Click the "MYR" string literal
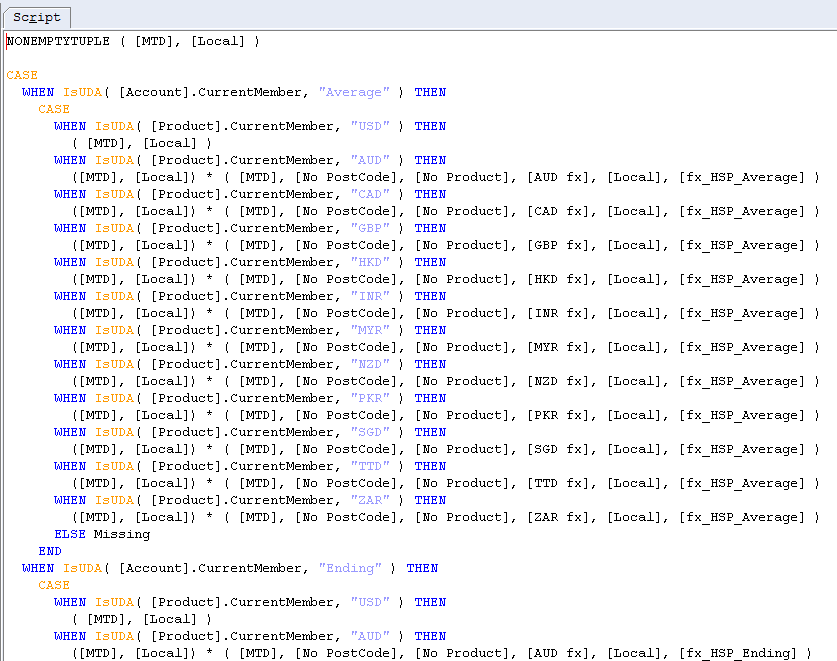This screenshot has width=837, height=661. 370,330
